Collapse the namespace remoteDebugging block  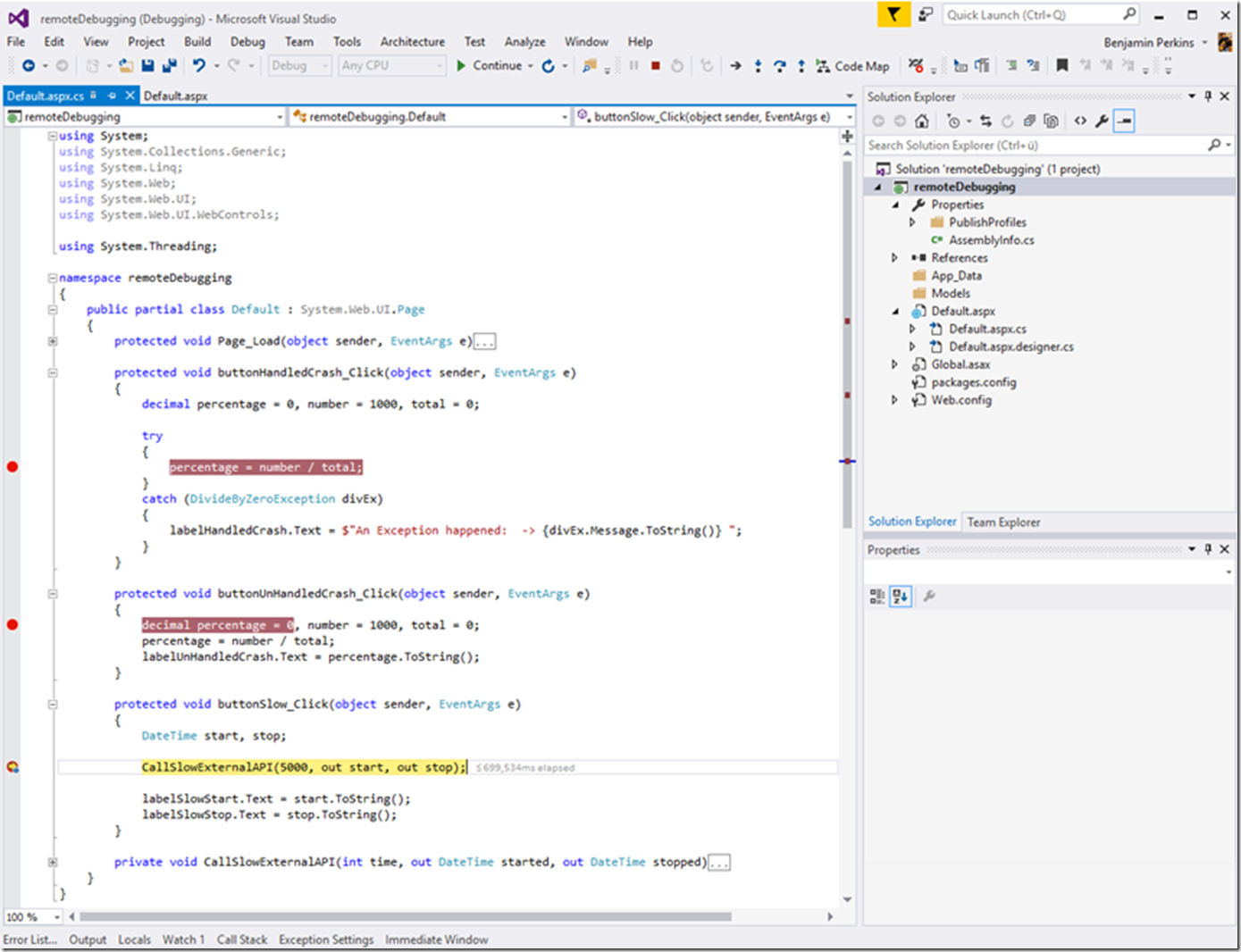coord(53,278)
